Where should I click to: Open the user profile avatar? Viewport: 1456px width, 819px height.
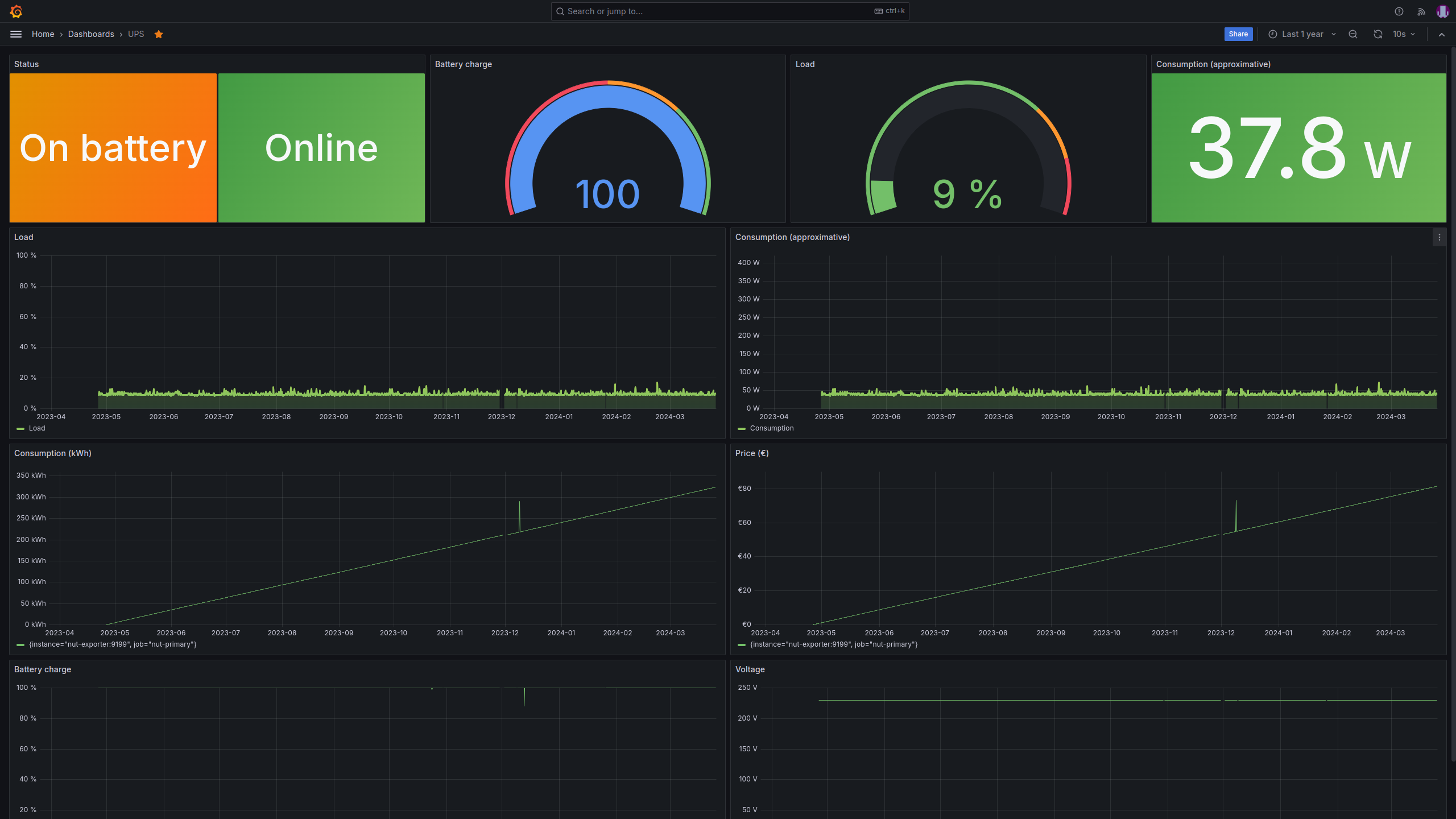coord(1442,11)
